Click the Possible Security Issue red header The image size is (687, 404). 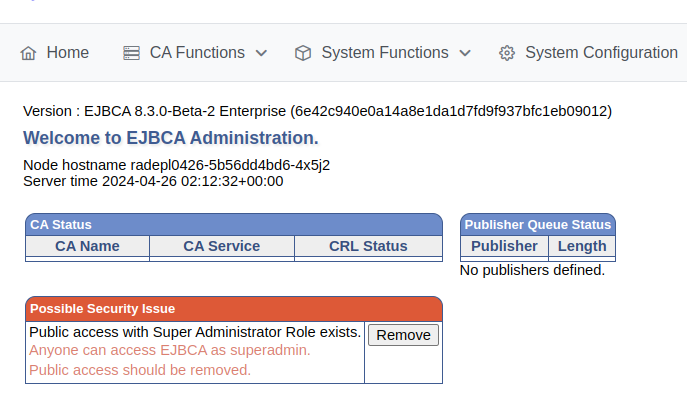click(x=102, y=308)
